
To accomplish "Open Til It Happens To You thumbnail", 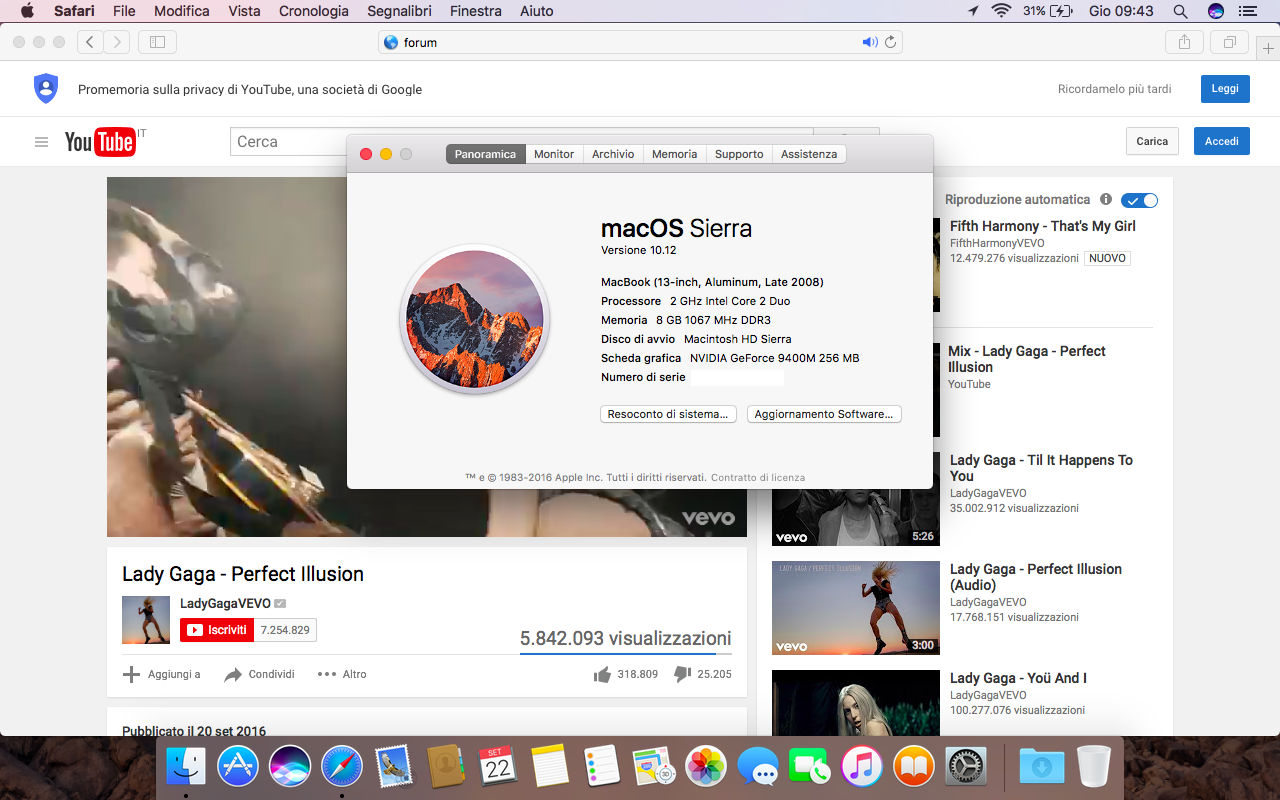I will coord(856,499).
